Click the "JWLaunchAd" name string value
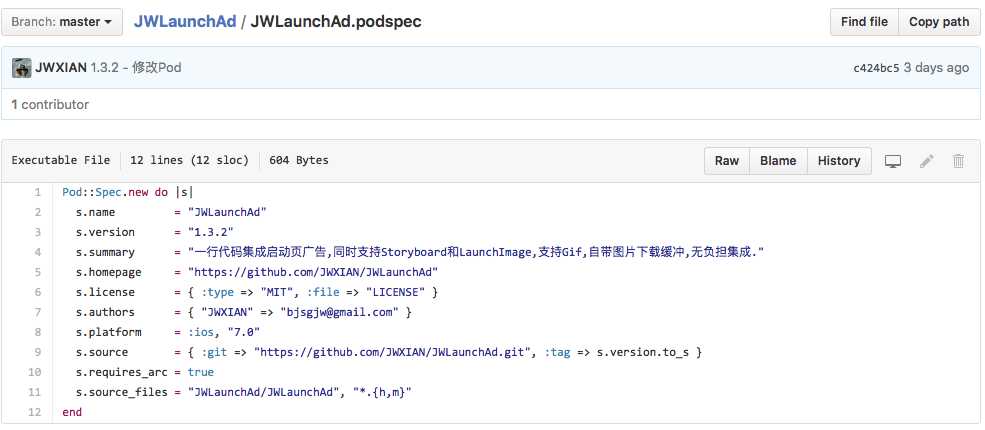Viewport: 985px width, 430px height. coord(227,212)
